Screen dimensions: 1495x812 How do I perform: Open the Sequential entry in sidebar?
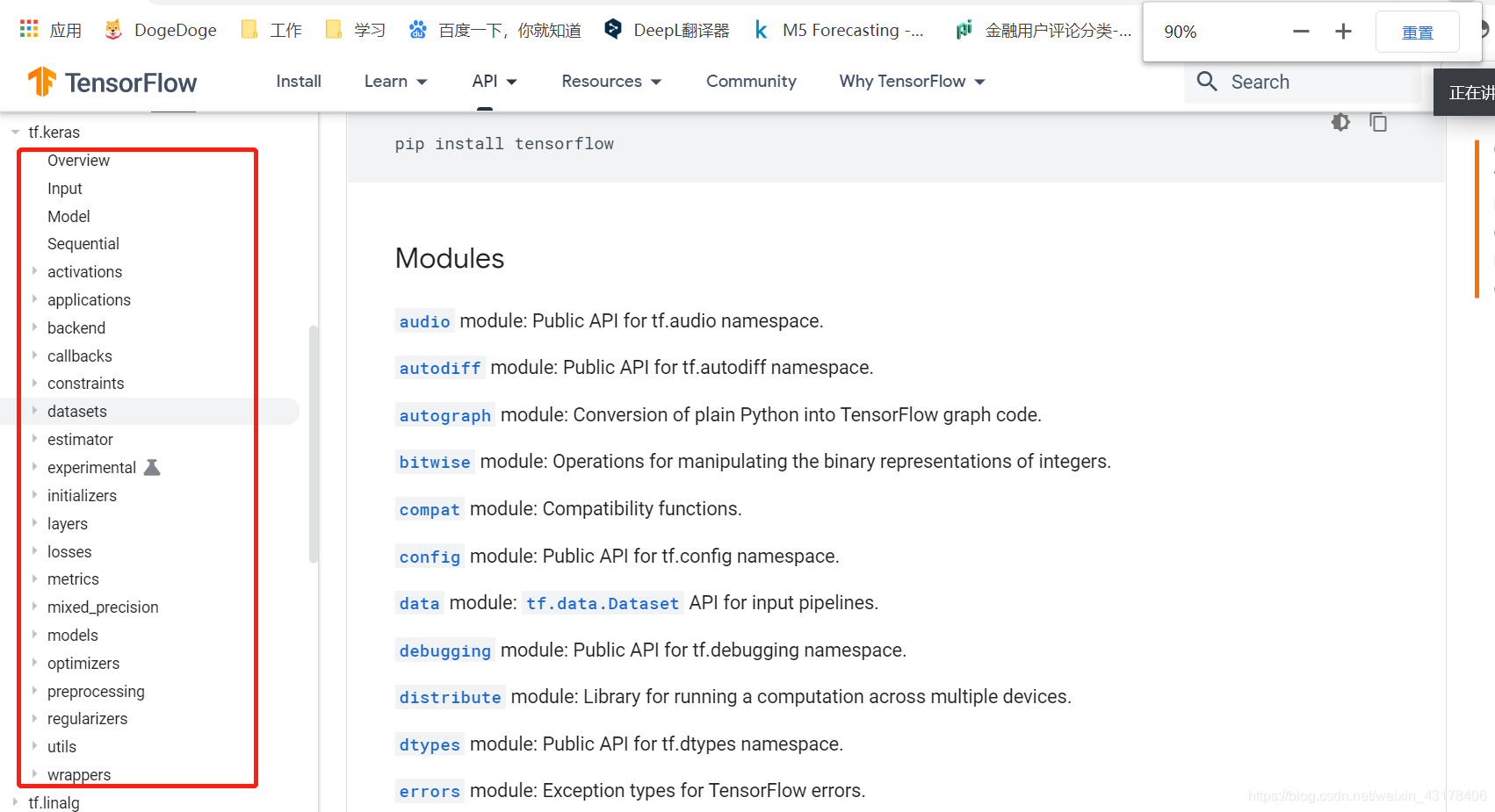pos(83,244)
